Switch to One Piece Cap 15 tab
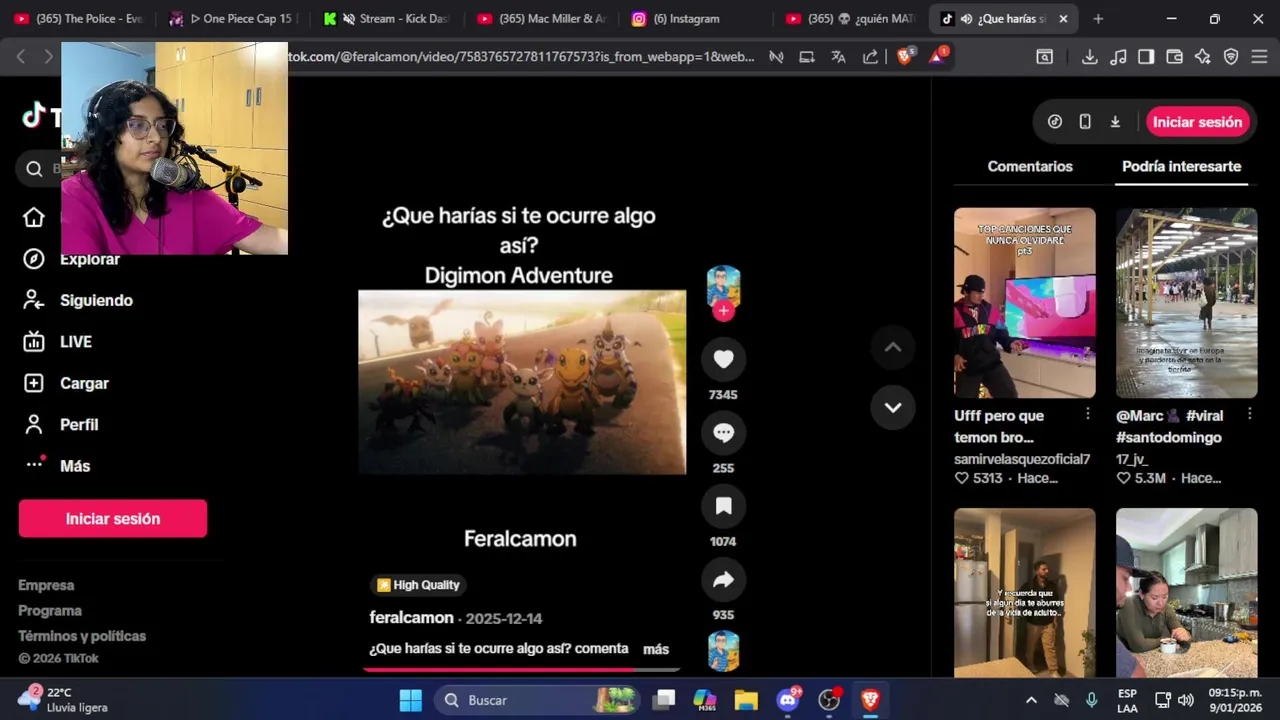The width and height of the screenshot is (1280, 720). click(x=234, y=19)
